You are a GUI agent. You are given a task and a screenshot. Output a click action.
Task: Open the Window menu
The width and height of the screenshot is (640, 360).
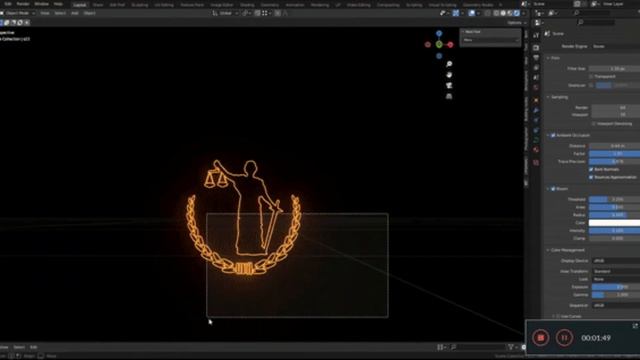(41, 4)
